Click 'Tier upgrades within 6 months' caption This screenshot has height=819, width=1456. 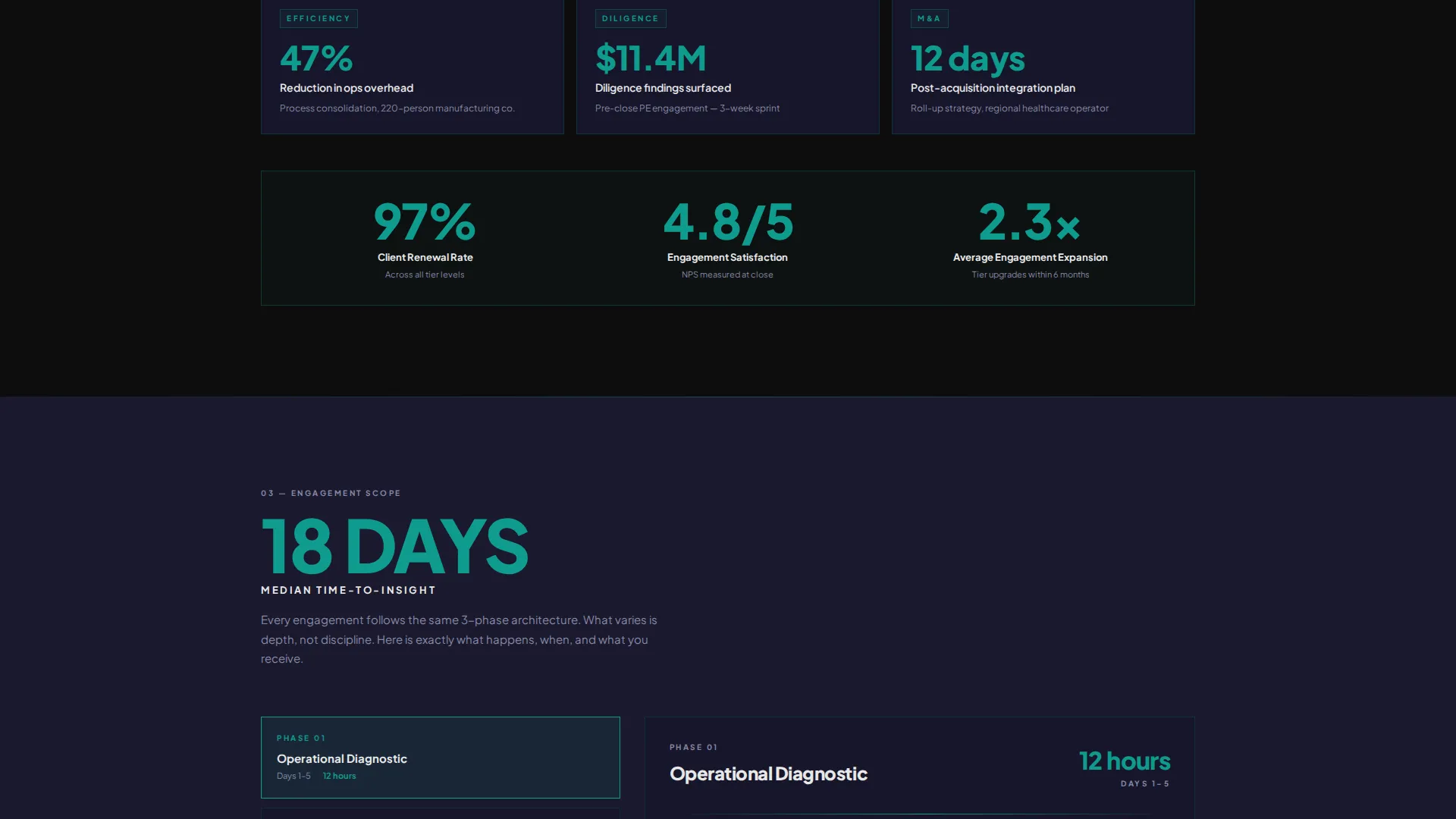click(1030, 275)
